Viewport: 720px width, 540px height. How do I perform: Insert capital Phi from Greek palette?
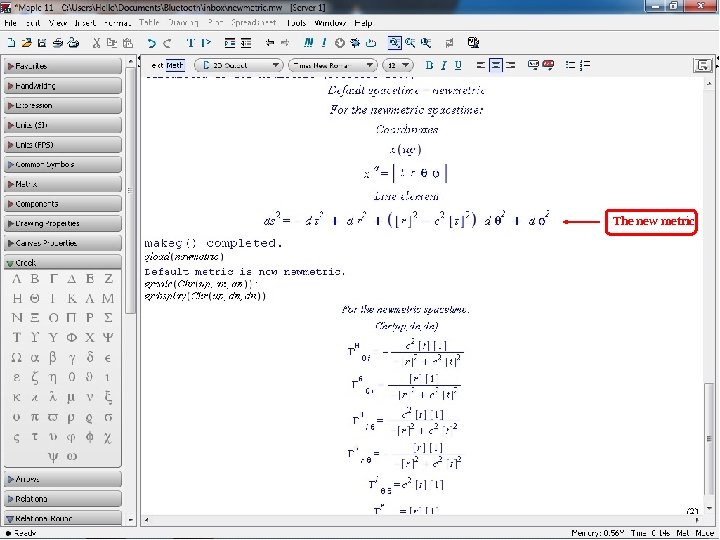[x=71, y=338]
